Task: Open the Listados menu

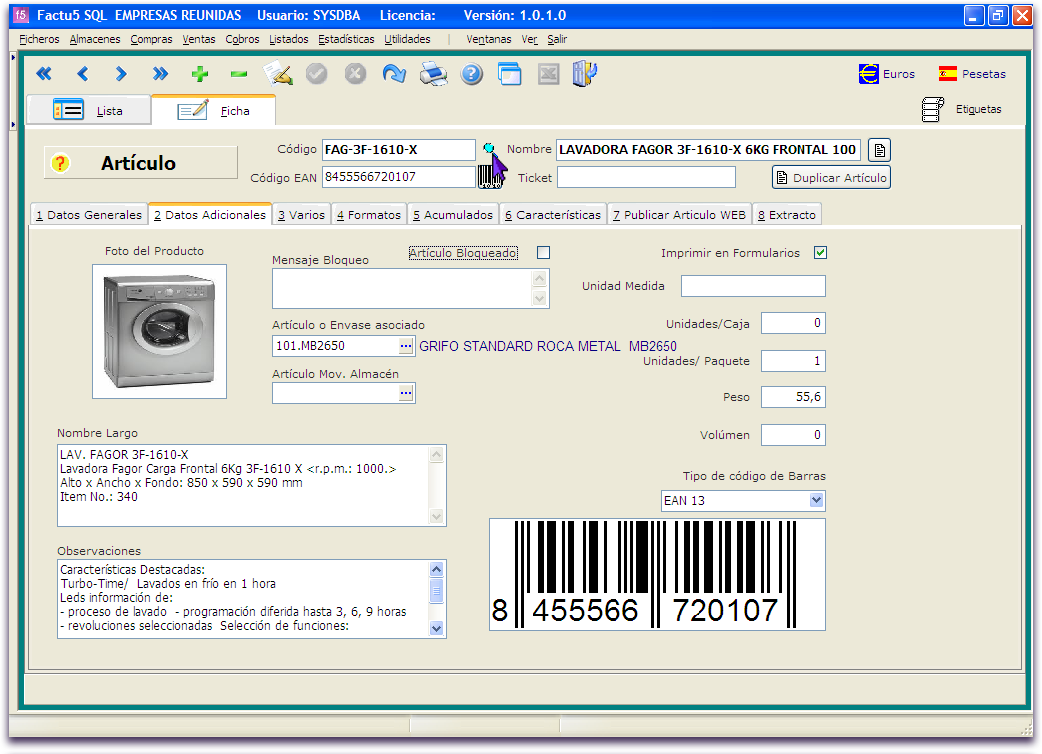Action: [x=288, y=39]
